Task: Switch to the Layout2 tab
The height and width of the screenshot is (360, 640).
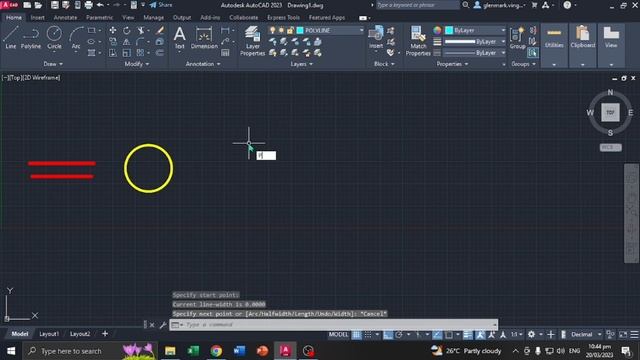Action: tap(80, 334)
